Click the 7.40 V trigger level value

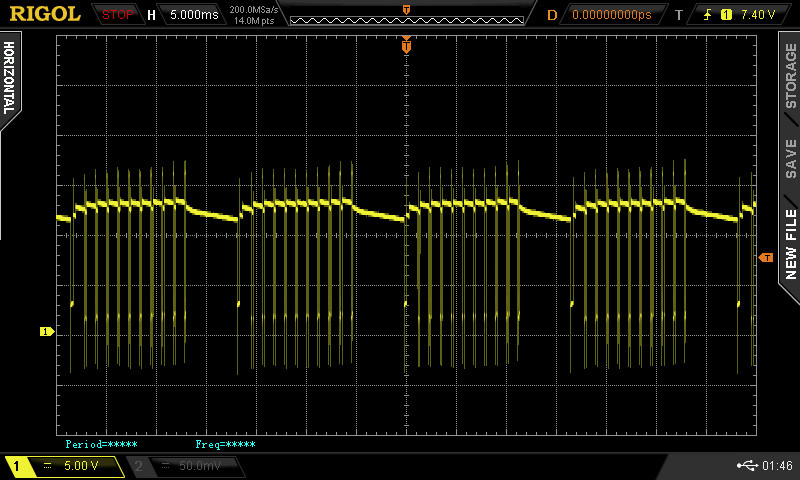click(757, 15)
